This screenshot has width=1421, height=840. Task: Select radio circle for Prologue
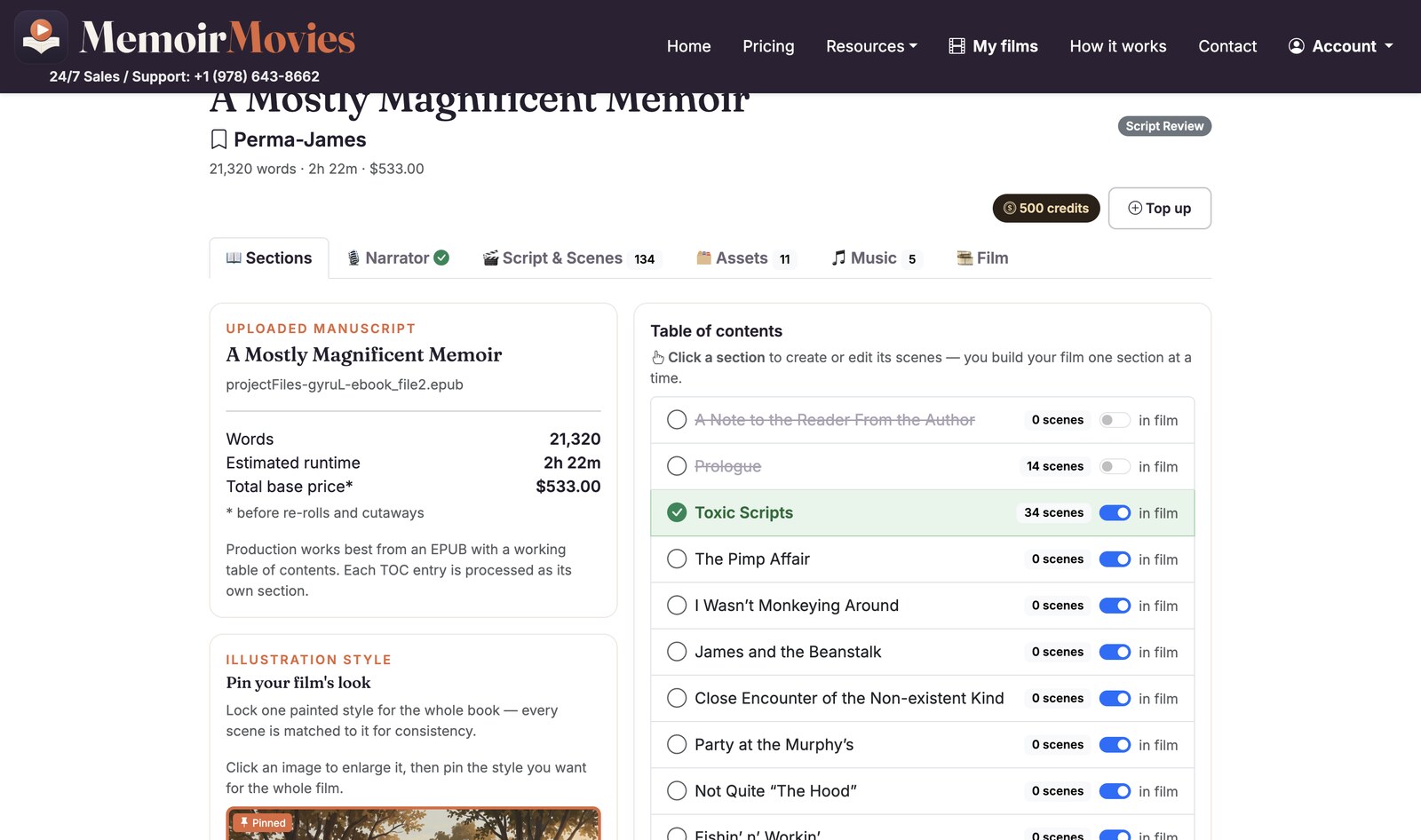(x=677, y=466)
